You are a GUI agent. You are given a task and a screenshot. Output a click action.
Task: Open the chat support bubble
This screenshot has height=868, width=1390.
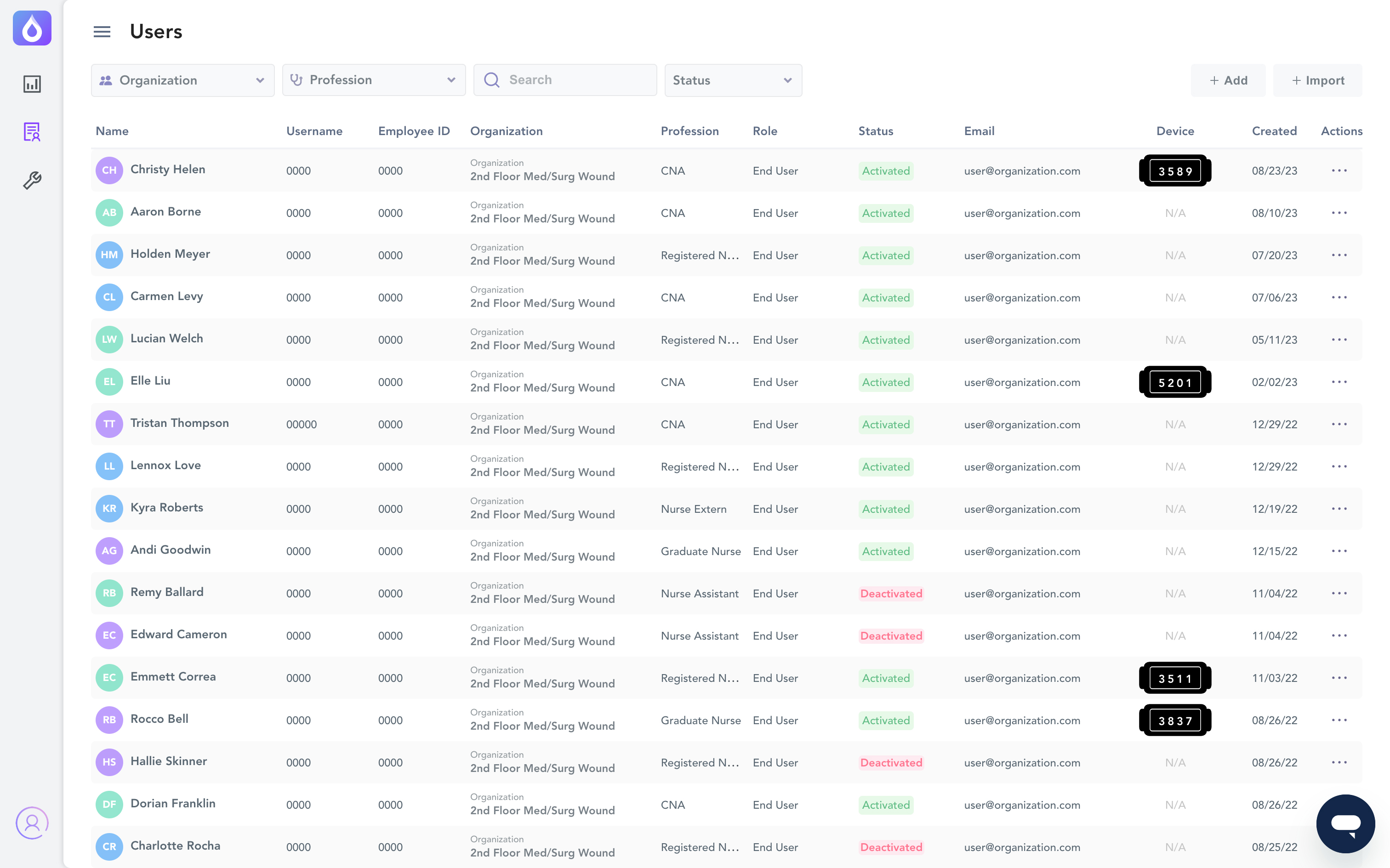(1345, 823)
